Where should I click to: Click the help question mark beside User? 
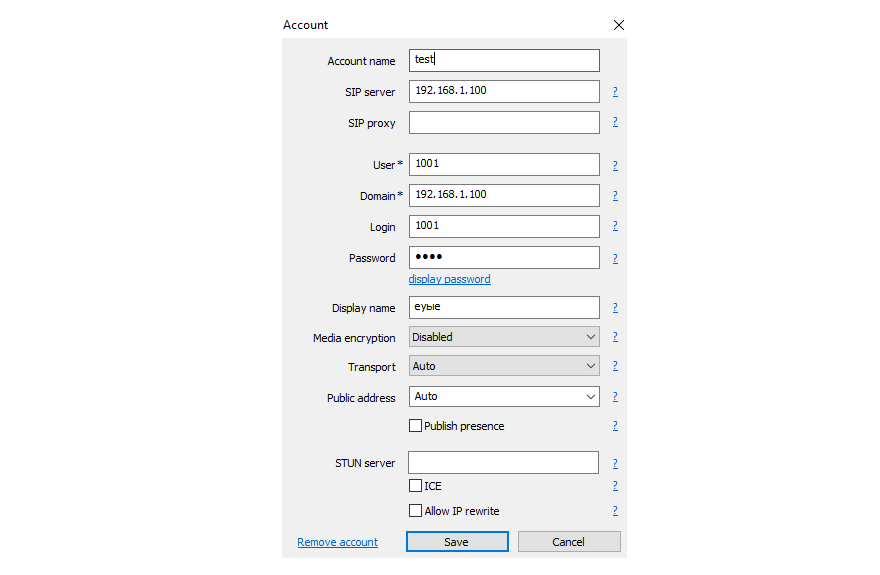pos(615,165)
